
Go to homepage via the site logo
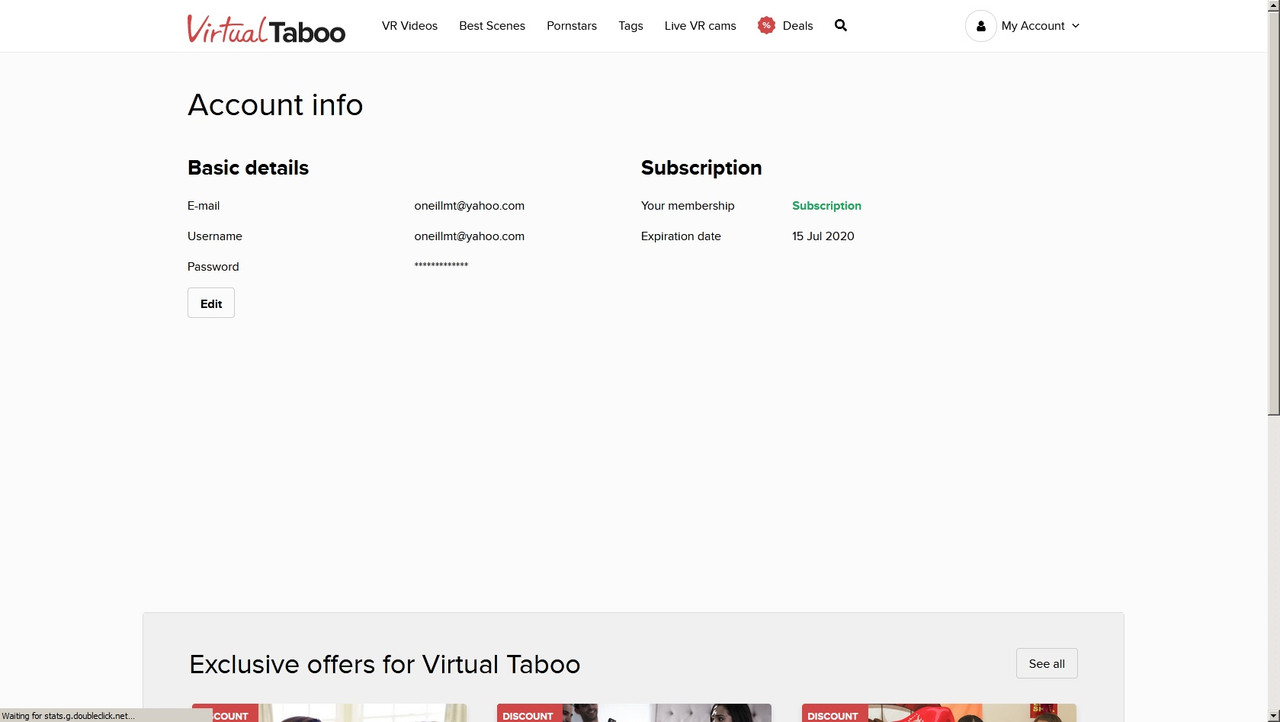[266, 29]
